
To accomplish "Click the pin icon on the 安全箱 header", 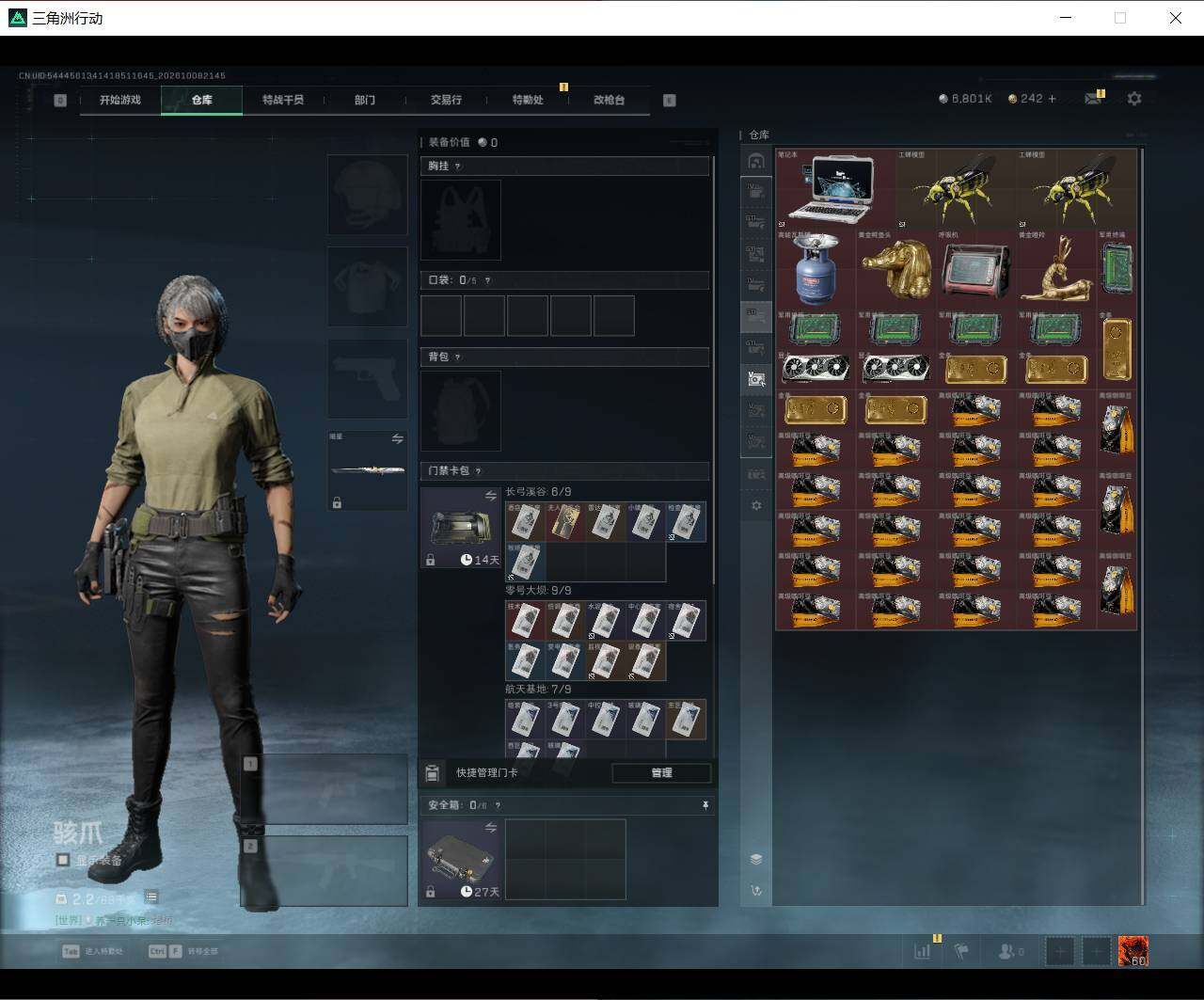I will 705,805.
